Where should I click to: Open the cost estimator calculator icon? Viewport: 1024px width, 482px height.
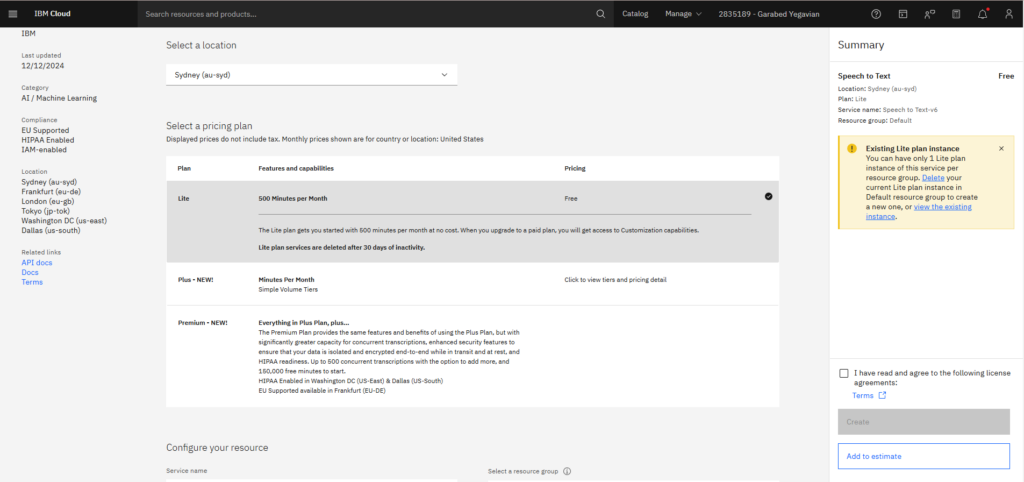coord(956,14)
